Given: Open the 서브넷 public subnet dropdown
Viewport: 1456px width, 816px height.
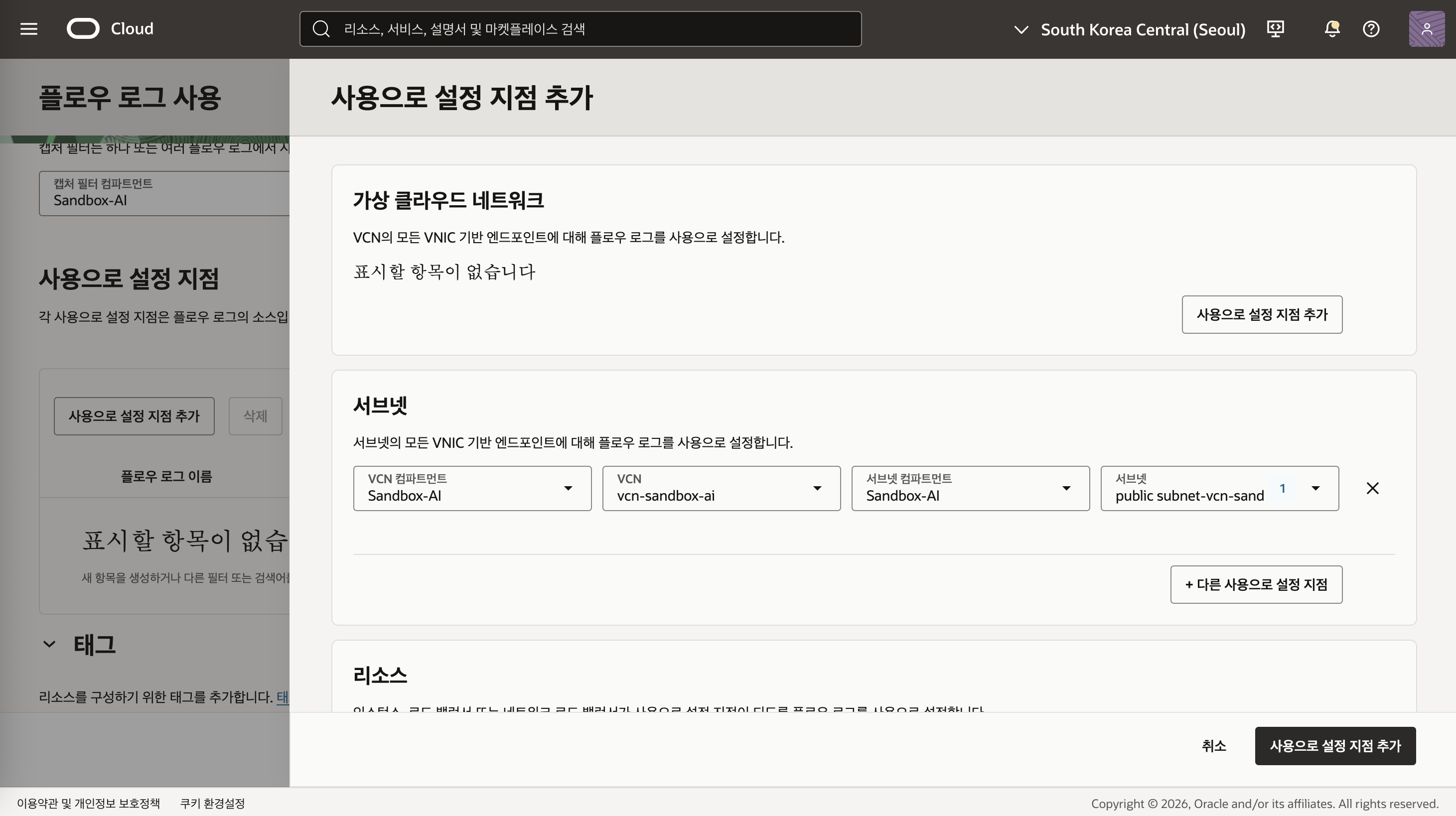Looking at the screenshot, I should tap(1220, 488).
